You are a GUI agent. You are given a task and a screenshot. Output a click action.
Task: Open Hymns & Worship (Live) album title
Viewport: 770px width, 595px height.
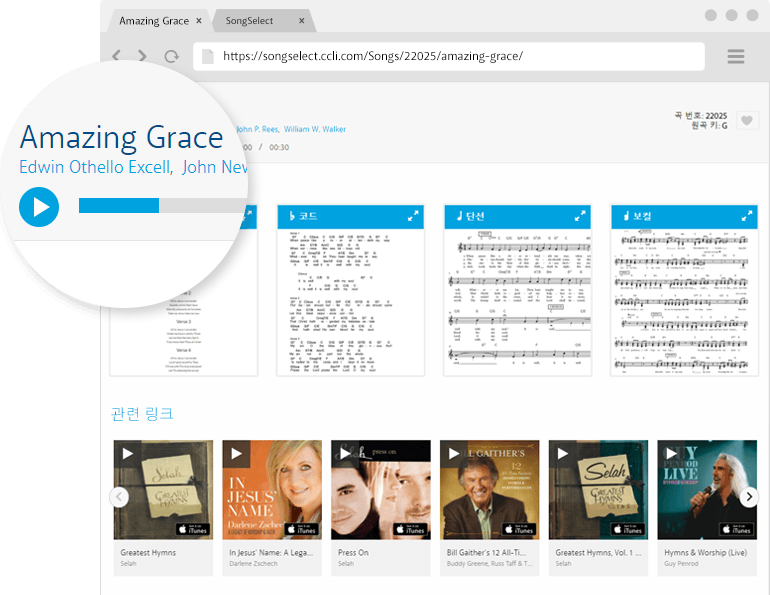pos(706,553)
